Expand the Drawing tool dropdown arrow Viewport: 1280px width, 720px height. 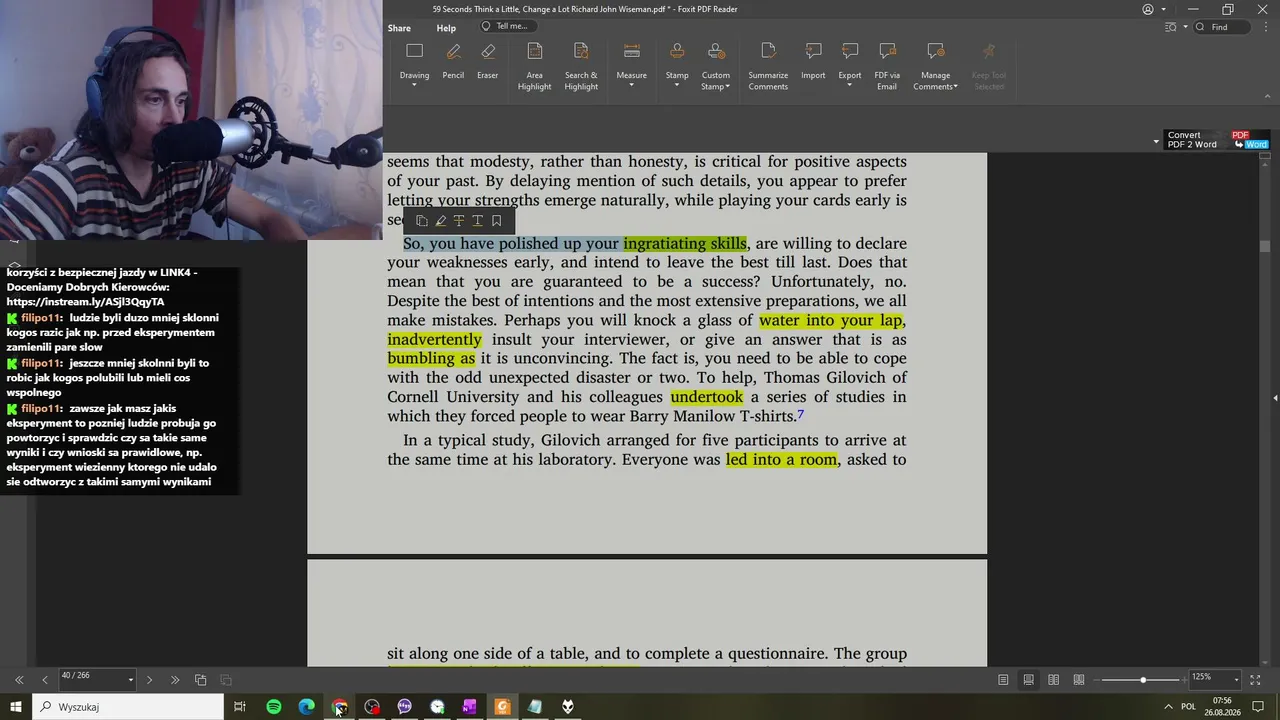pos(414,85)
